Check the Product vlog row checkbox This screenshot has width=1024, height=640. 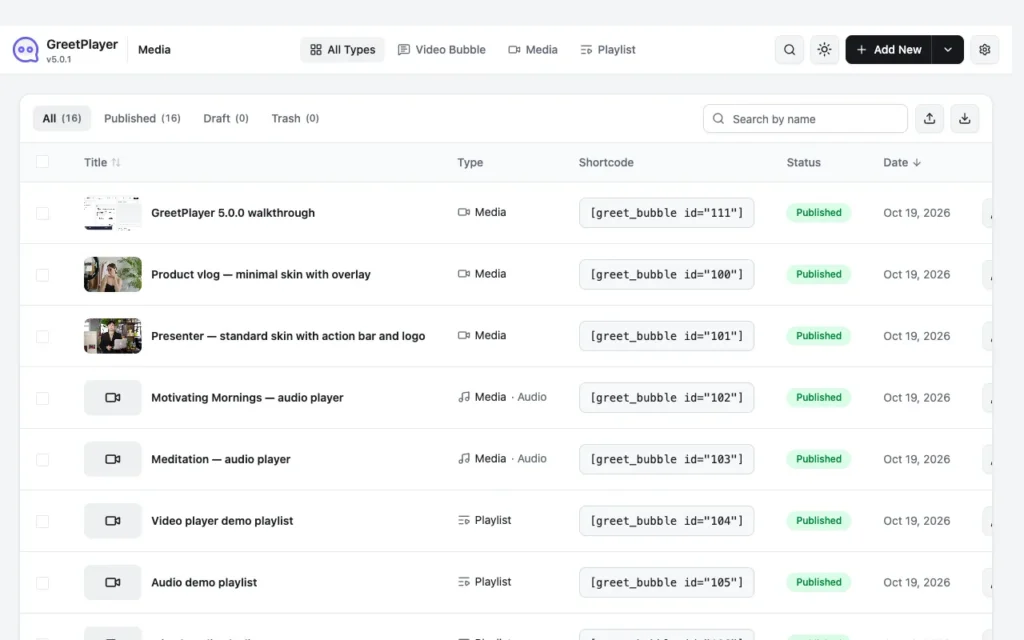point(42,275)
